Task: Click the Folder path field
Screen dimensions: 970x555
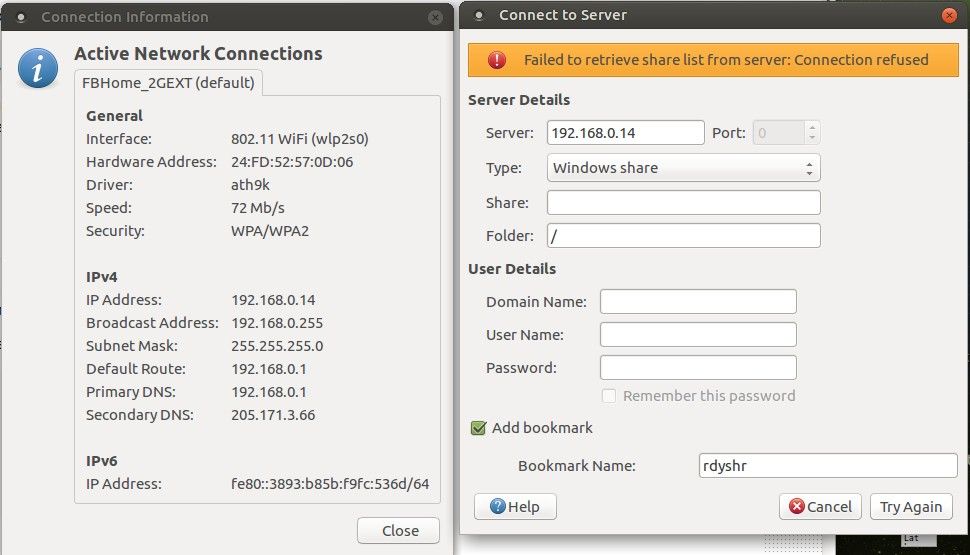Action: [x=684, y=236]
